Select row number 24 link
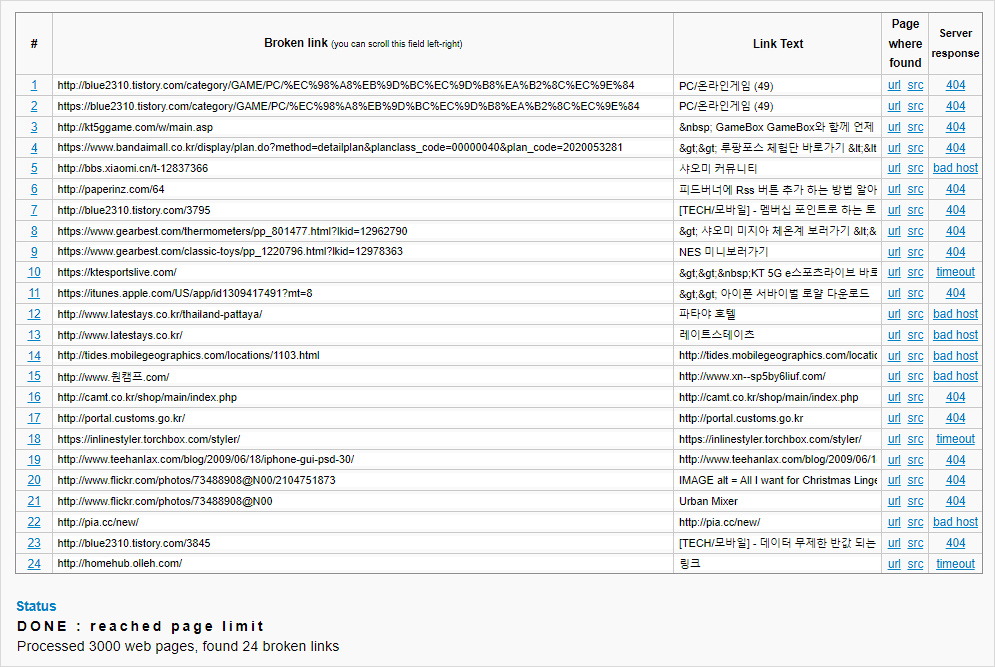 tap(34, 564)
